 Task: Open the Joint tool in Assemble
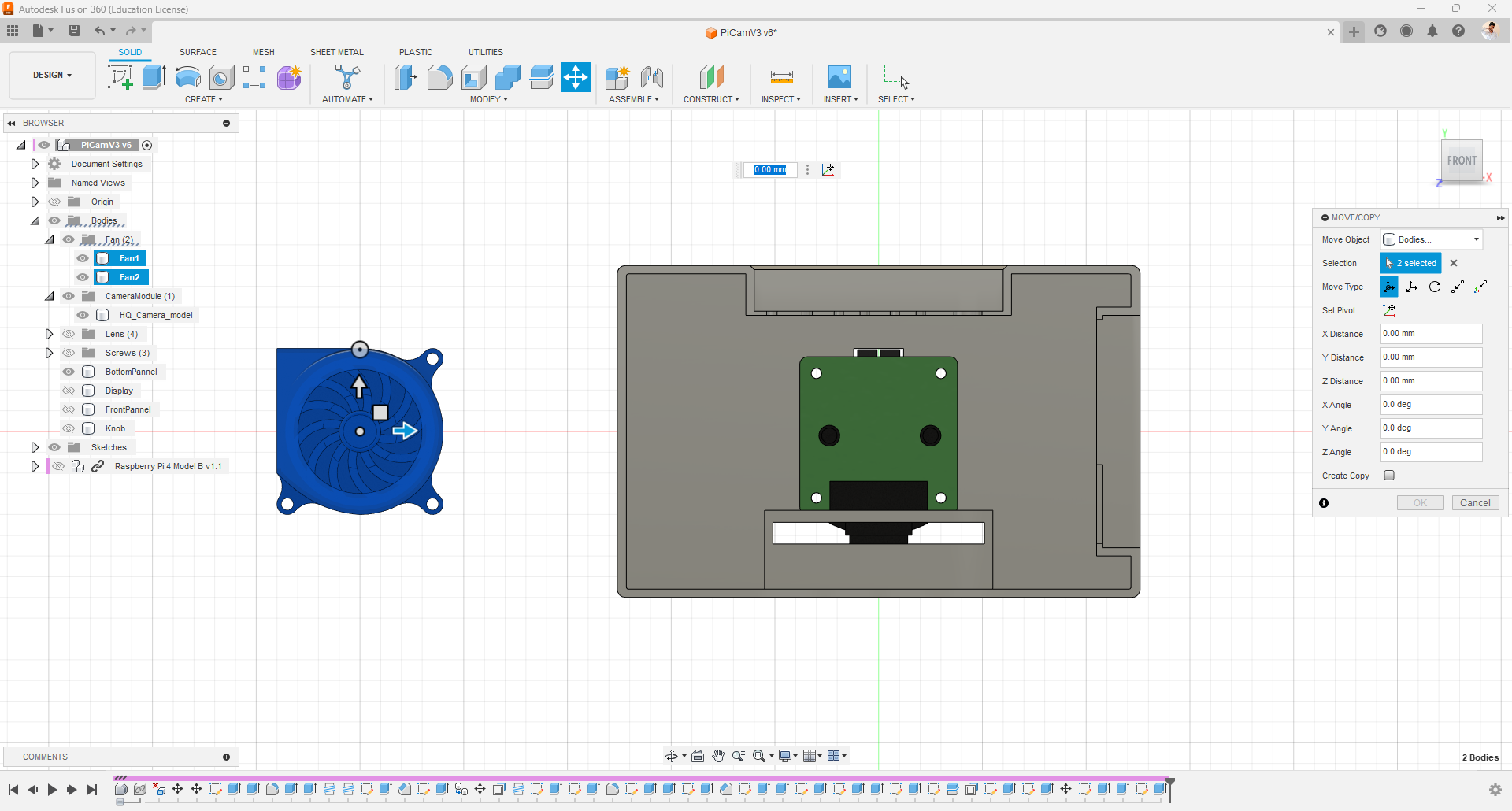(651, 77)
